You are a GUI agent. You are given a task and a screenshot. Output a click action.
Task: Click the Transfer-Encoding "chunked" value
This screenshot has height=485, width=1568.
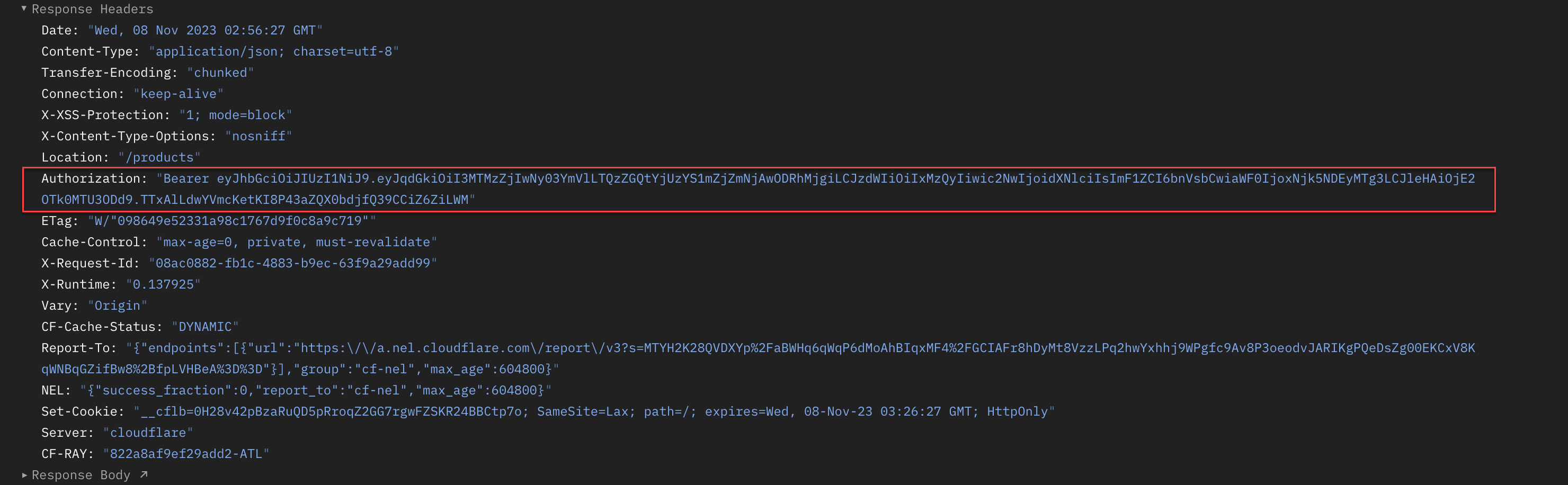pyautogui.click(x=220, y=73)
